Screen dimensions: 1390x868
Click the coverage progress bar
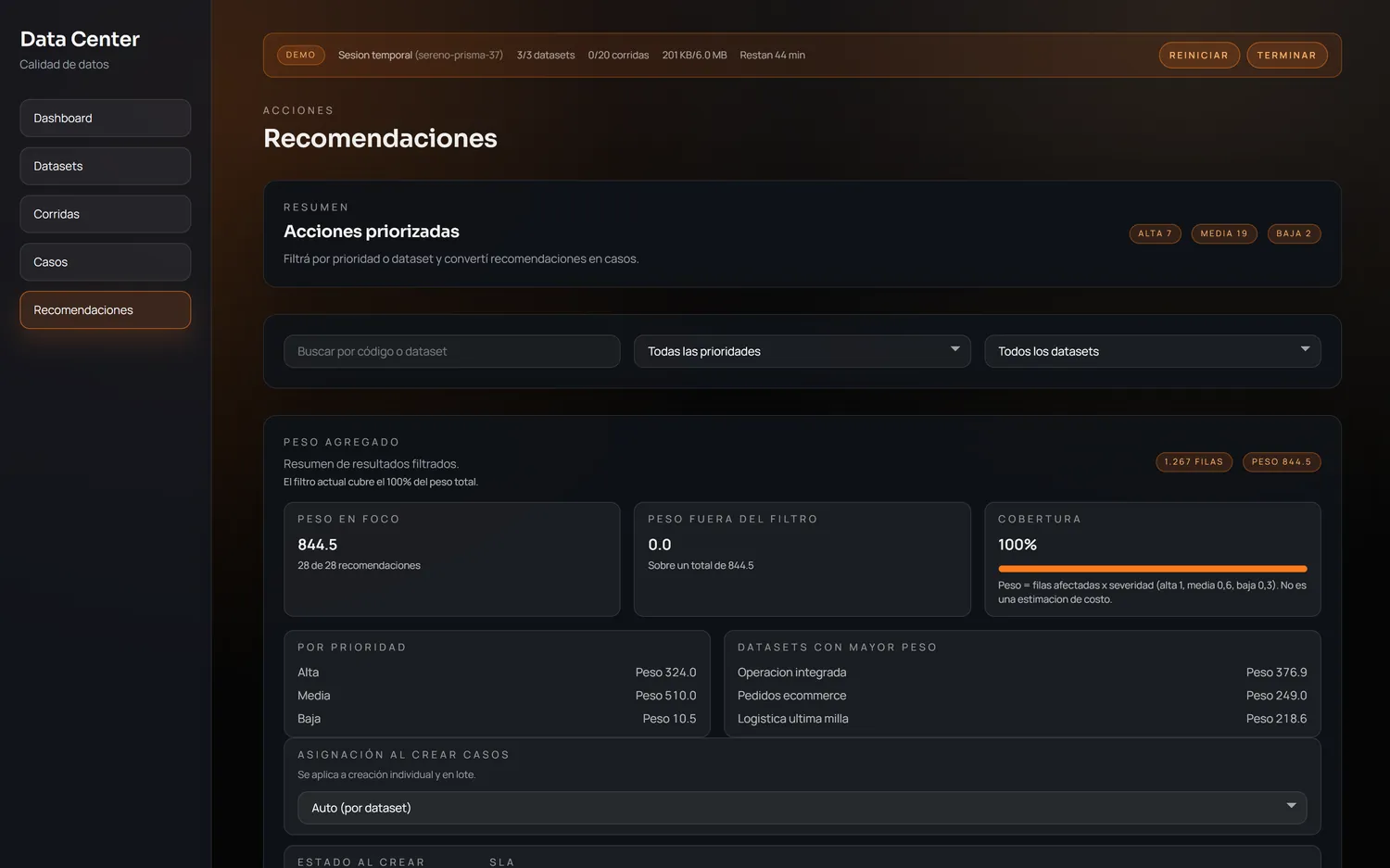pos(1152,569)
